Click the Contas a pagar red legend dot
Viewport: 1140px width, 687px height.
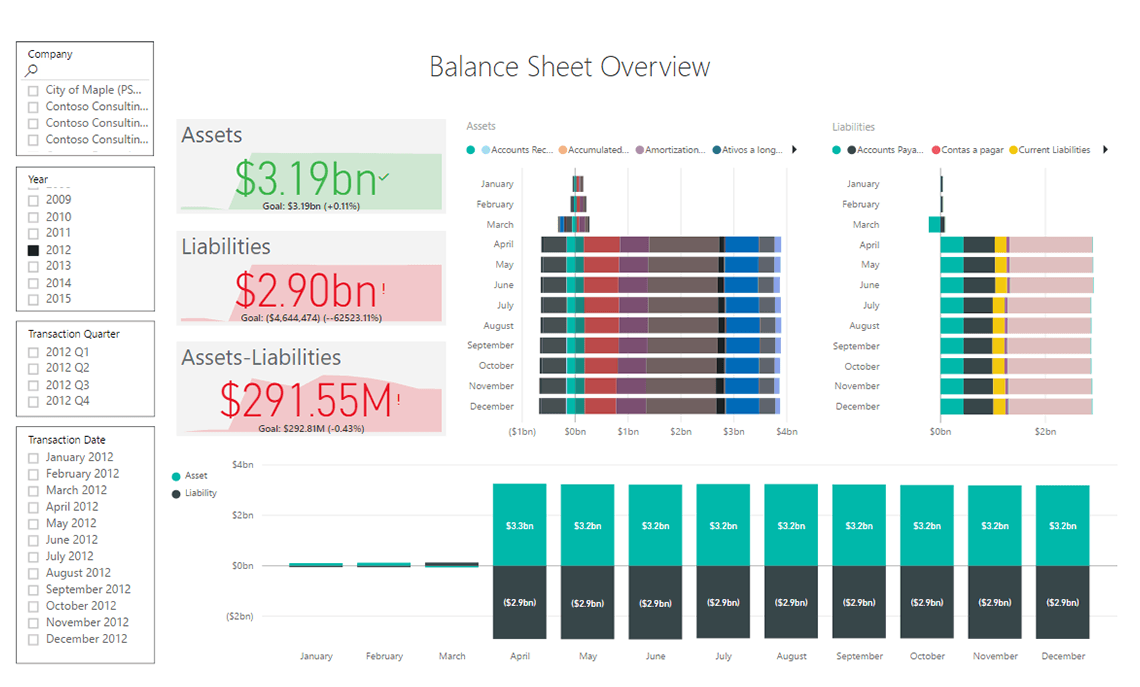[x=936, y=150]
